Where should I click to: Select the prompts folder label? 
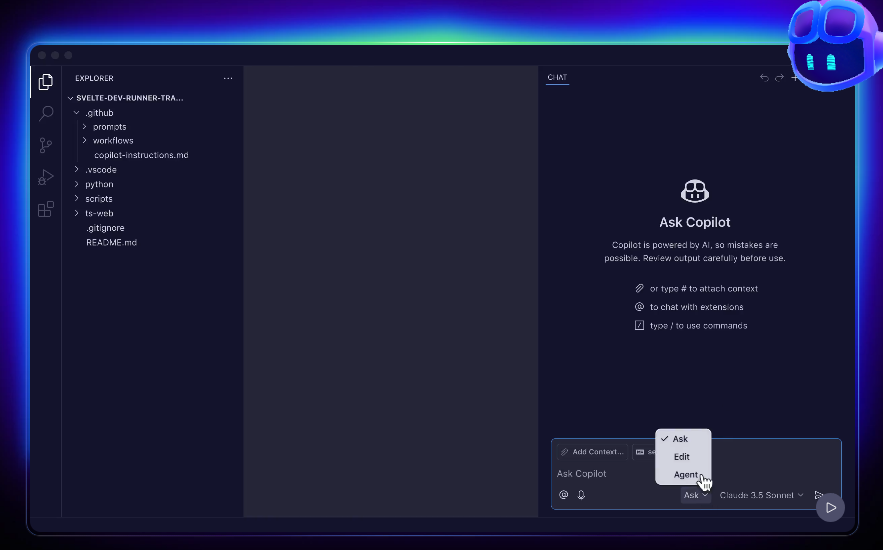[x=109, y=127]
